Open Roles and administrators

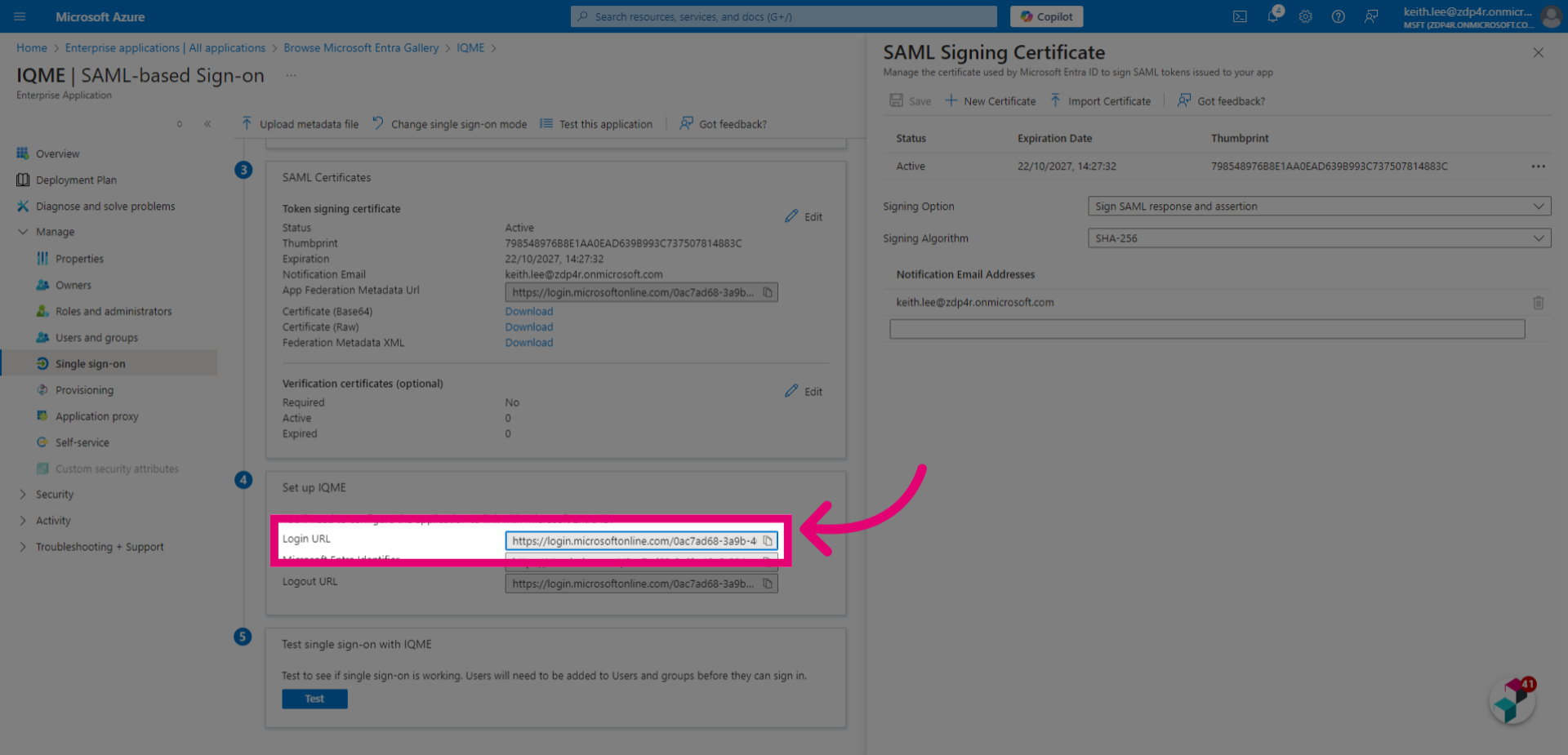point(114,311)
